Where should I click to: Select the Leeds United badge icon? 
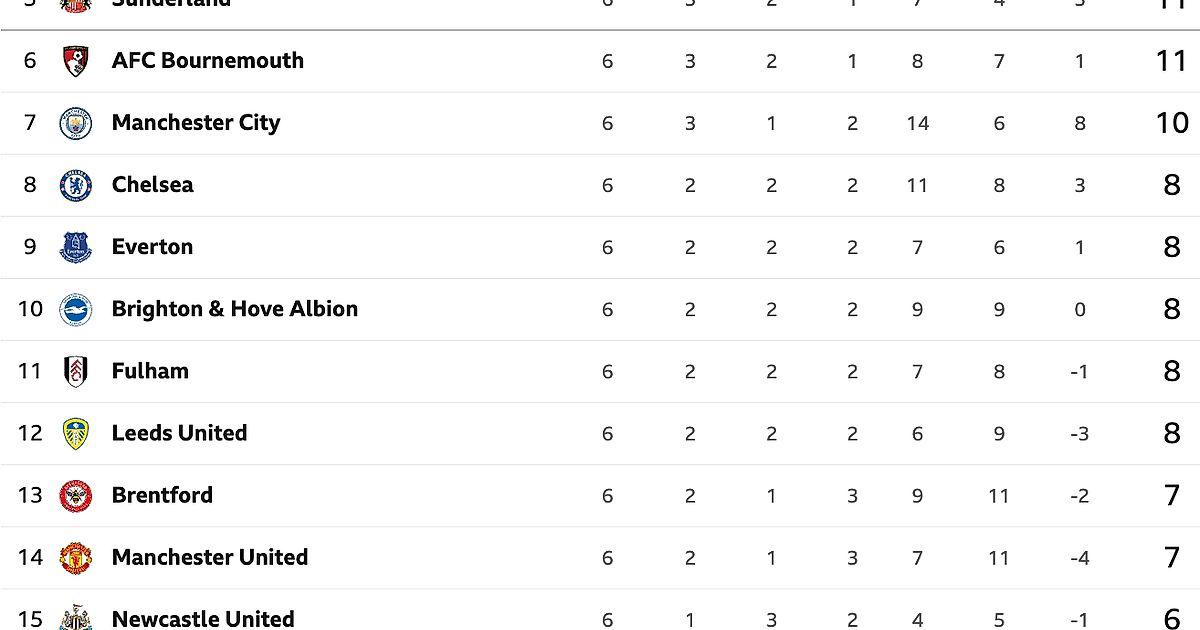pos(76,433)
